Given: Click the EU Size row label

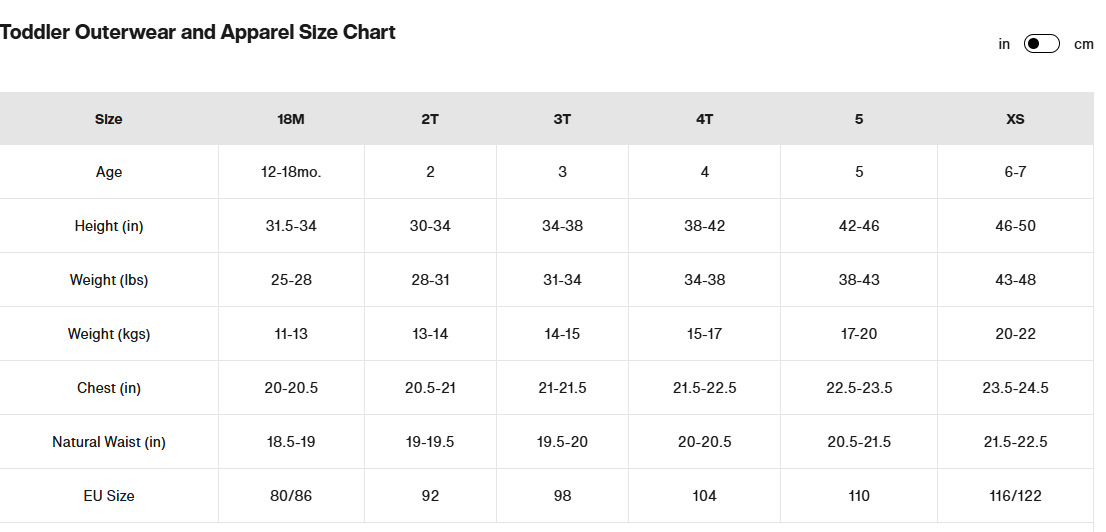Looking at the screenshot, I should tap(109, 495).
